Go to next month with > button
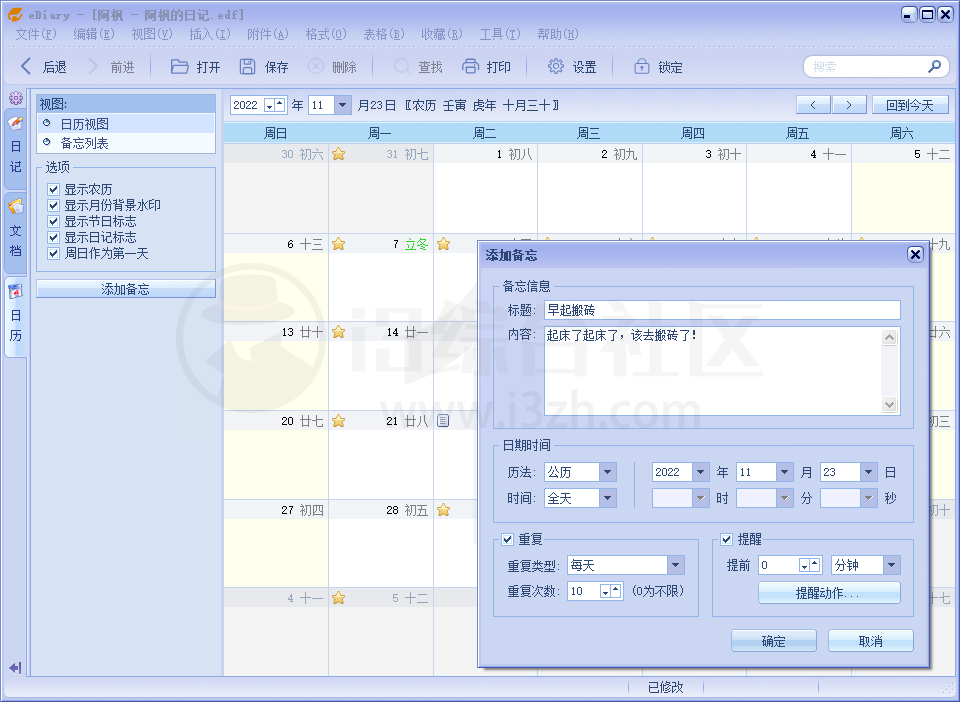 pyautogui.click(x=849, y=105)
